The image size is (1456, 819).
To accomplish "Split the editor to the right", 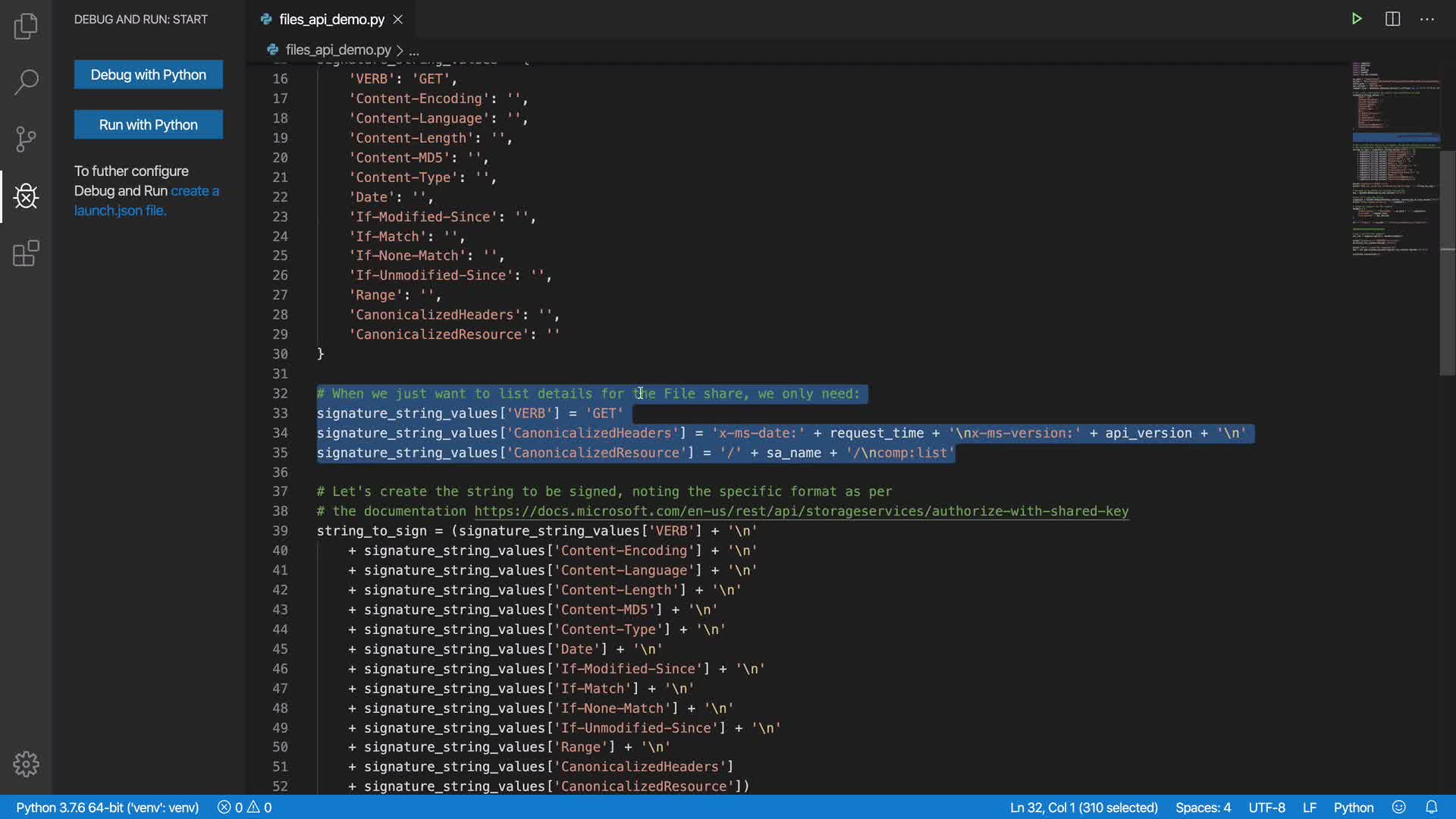I will pyautogui.click(x=1392, y=19).
